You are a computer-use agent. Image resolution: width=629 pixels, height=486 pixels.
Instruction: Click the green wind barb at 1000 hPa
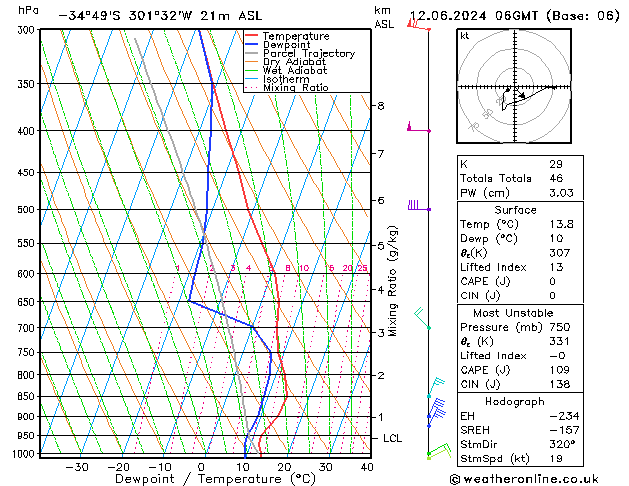click(439, 451)
